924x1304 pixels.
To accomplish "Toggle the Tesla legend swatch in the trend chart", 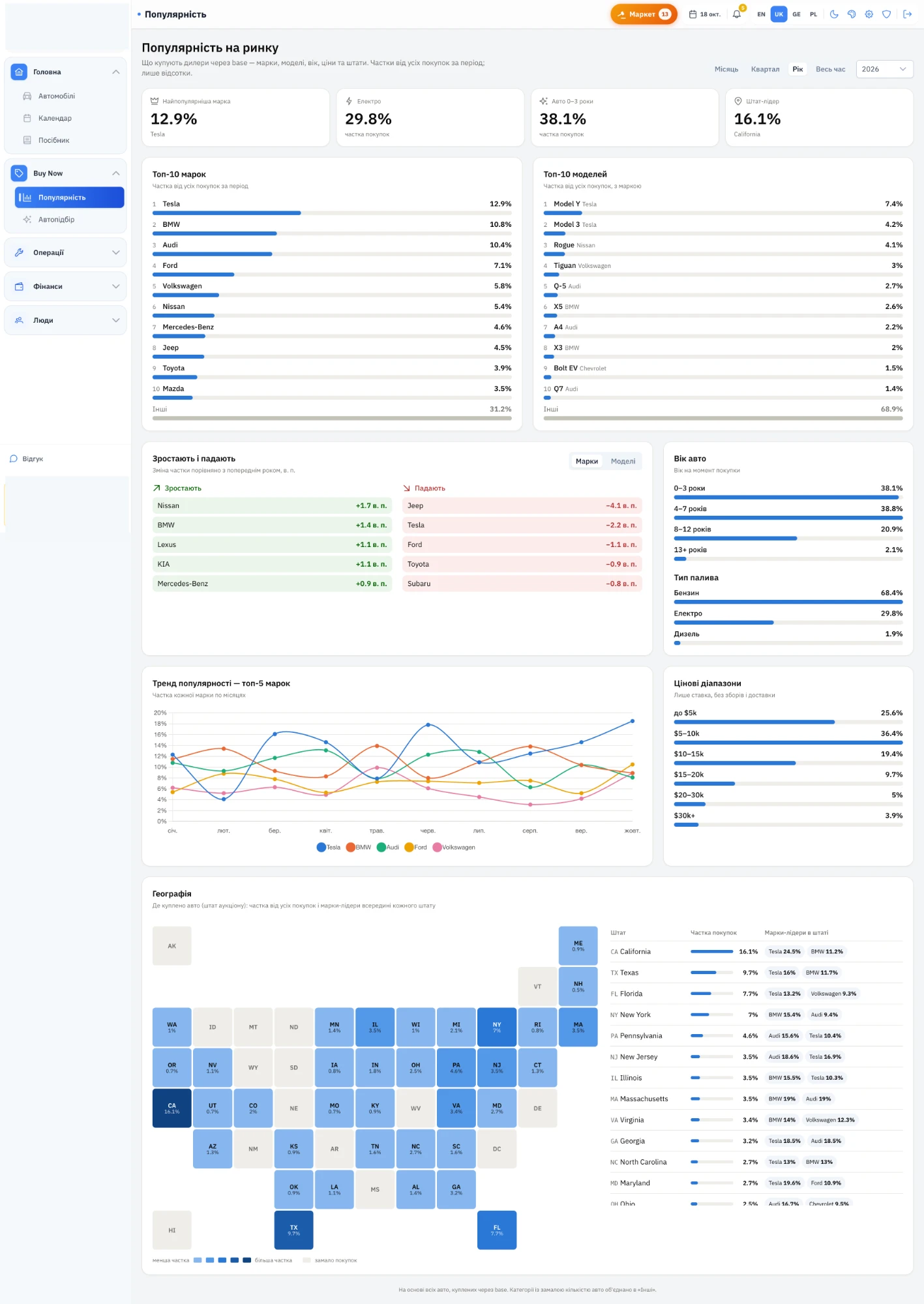I will [x=321, y=848].
